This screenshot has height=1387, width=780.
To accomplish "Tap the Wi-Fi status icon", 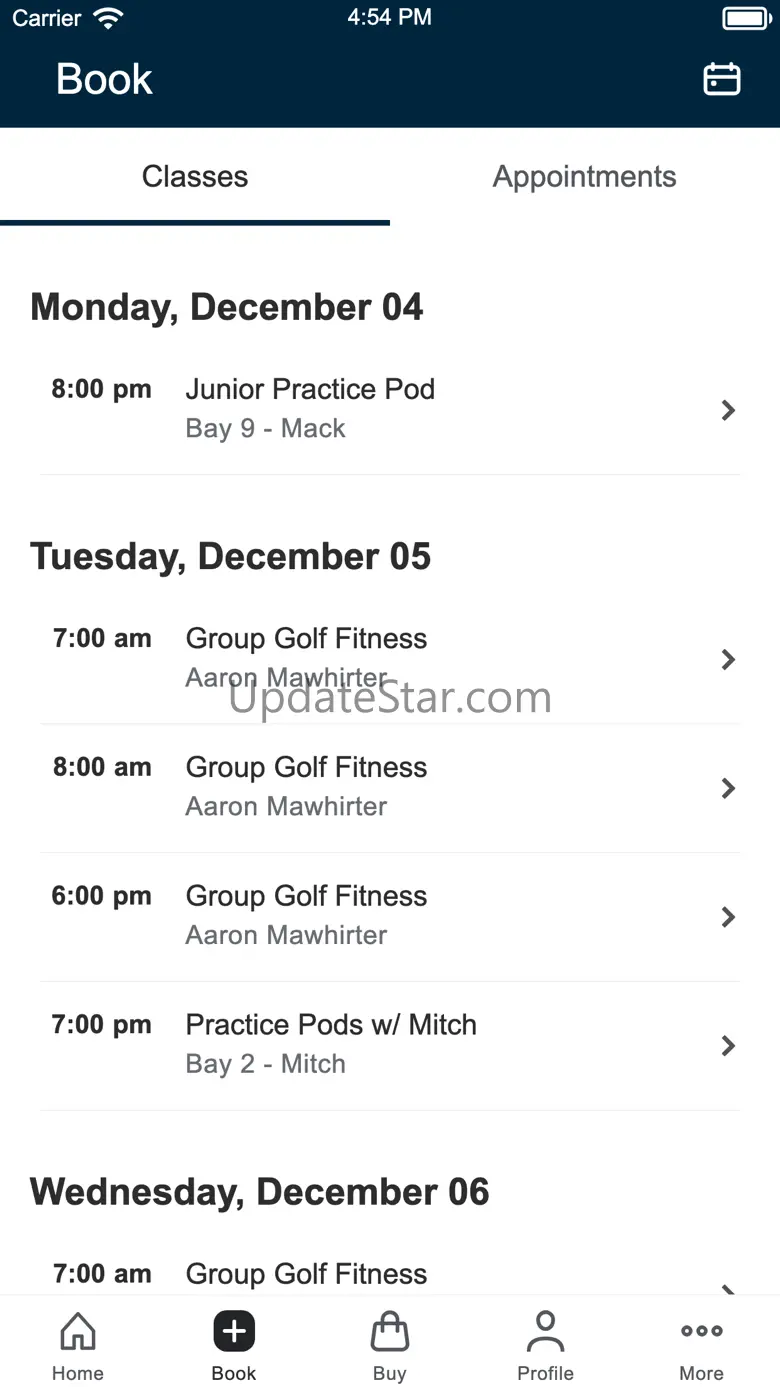I will point(107,18).
